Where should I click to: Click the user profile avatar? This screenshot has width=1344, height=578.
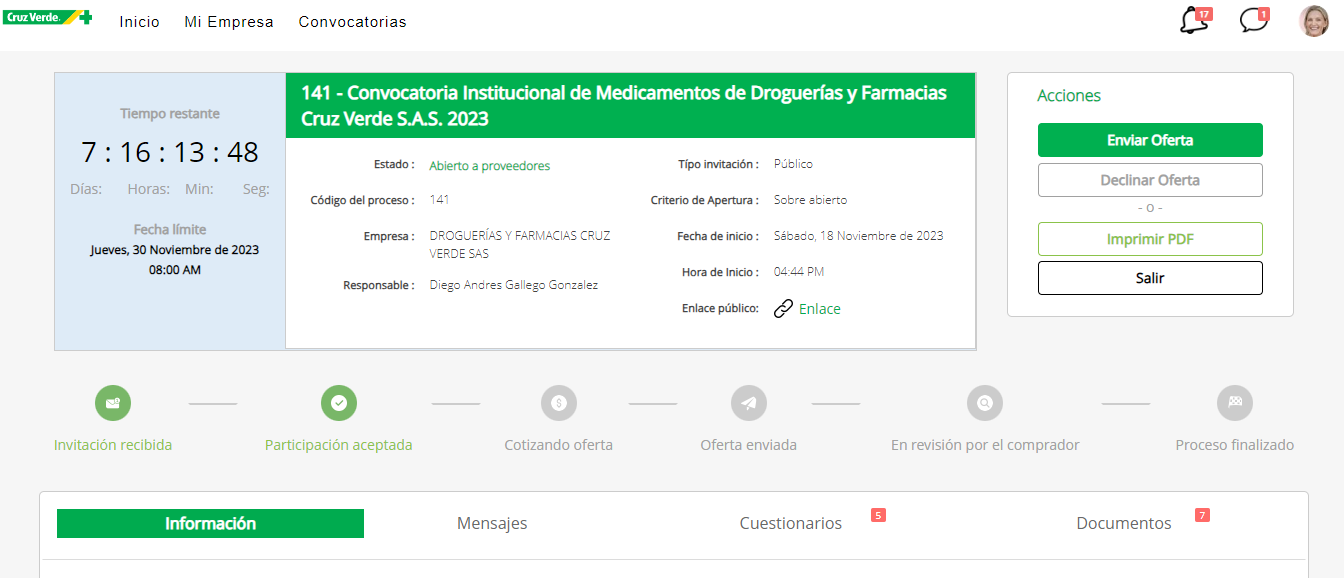pyautogui.click(x=1314, y=21)
